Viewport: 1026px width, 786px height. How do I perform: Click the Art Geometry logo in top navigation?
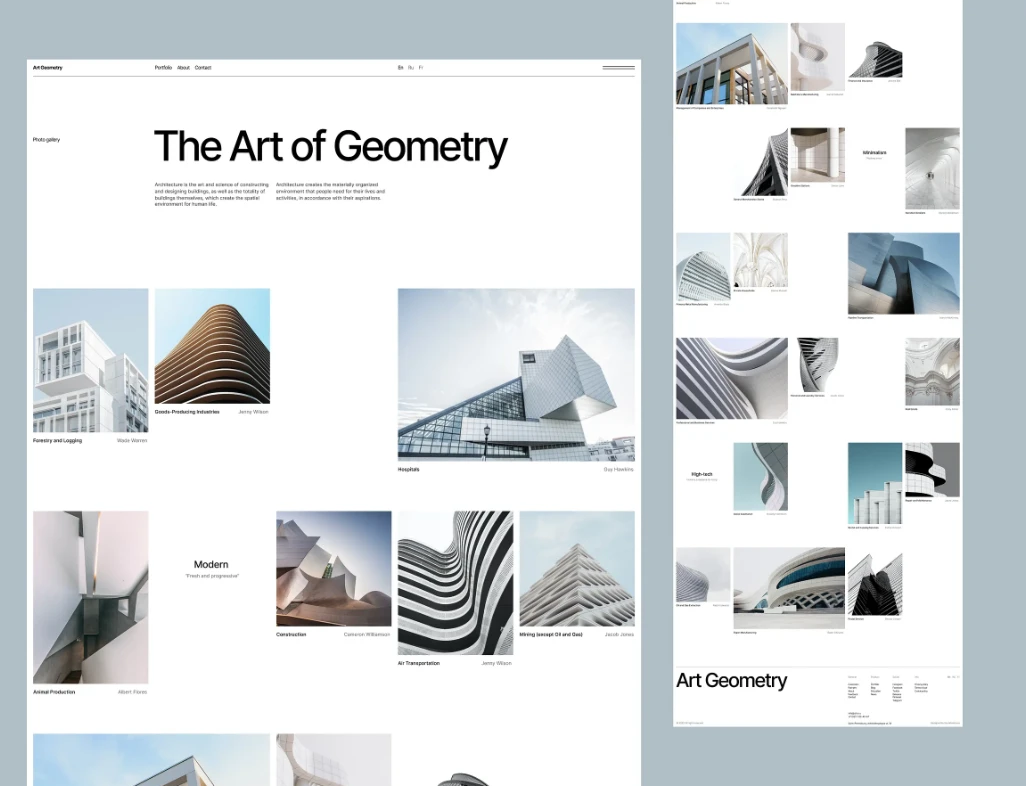(x=48, y=67)
